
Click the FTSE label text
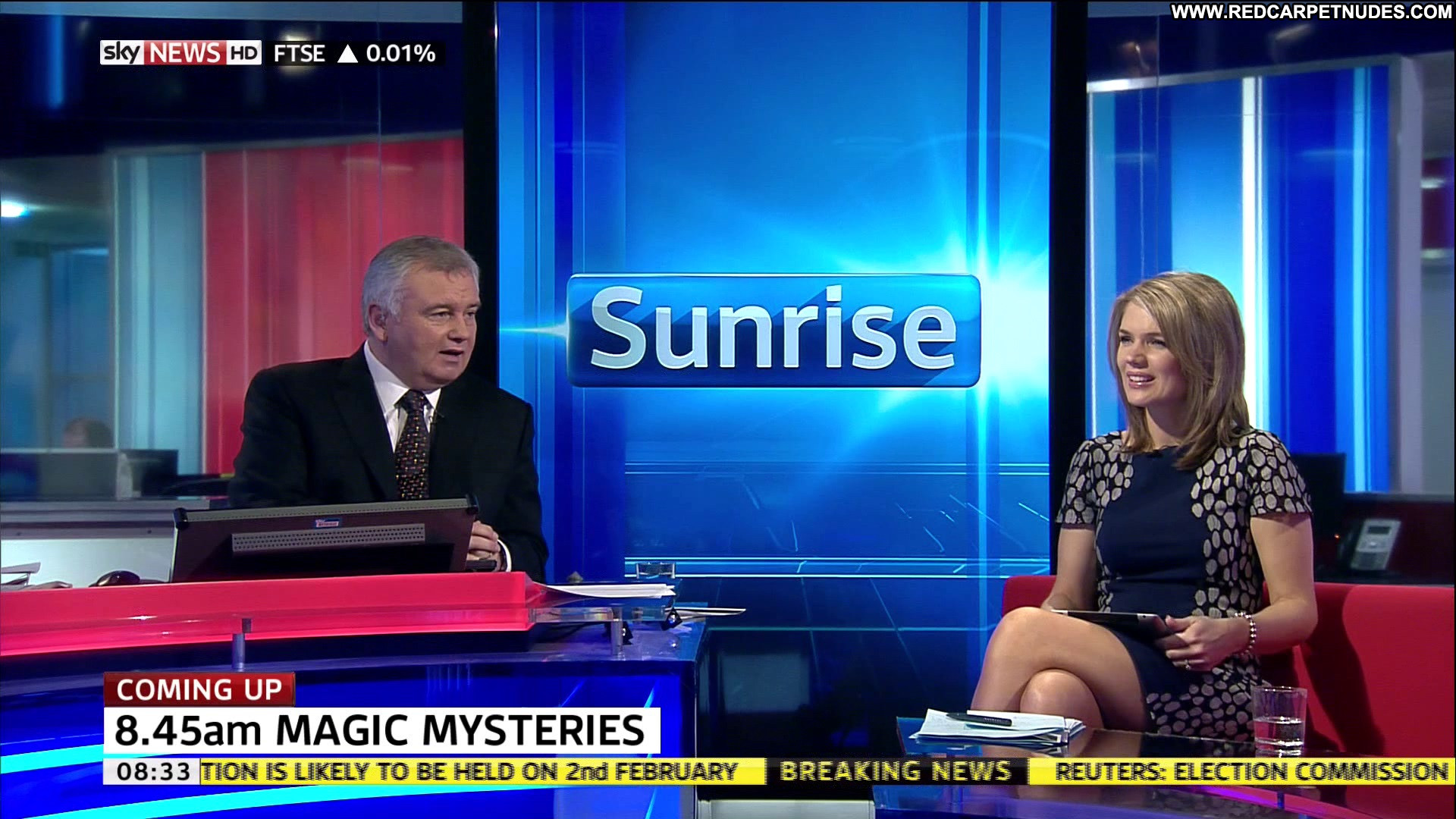pos(299,53)
